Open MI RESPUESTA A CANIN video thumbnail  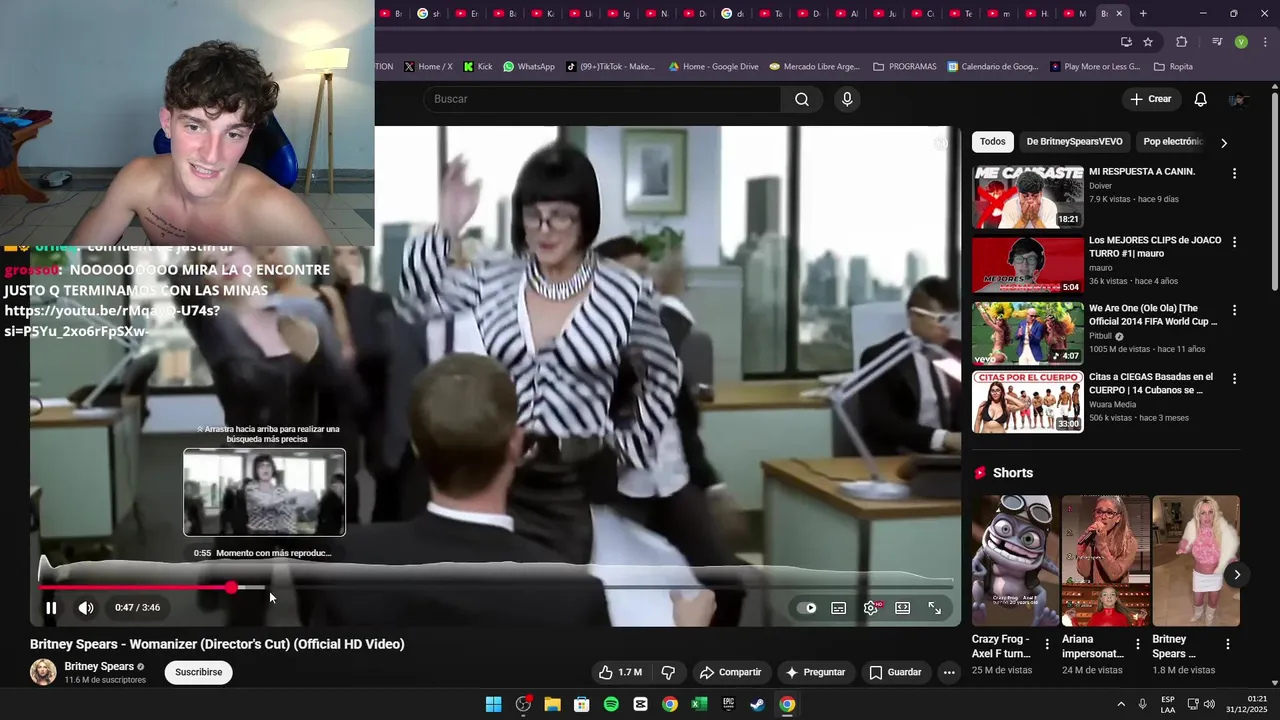(x=1028, y=197)
